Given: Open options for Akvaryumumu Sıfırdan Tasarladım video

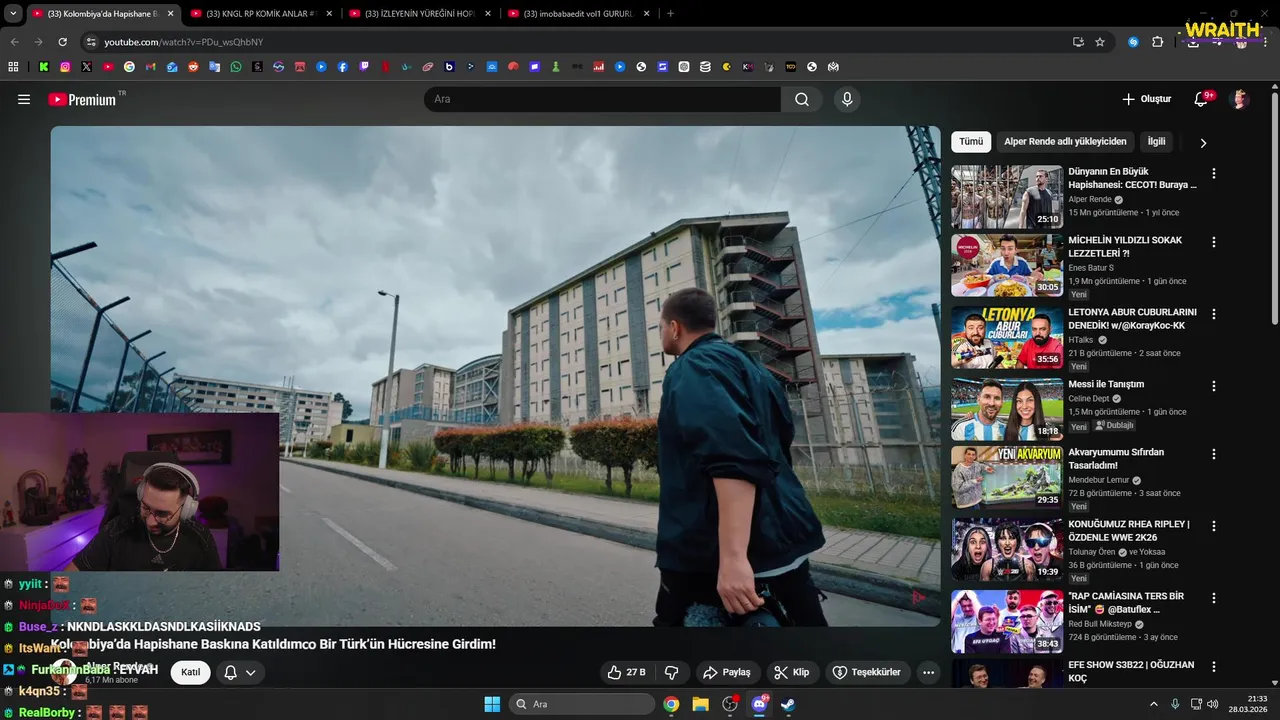Looking at the screenshot, I should pyautogui.click(x=1214, y=454).
